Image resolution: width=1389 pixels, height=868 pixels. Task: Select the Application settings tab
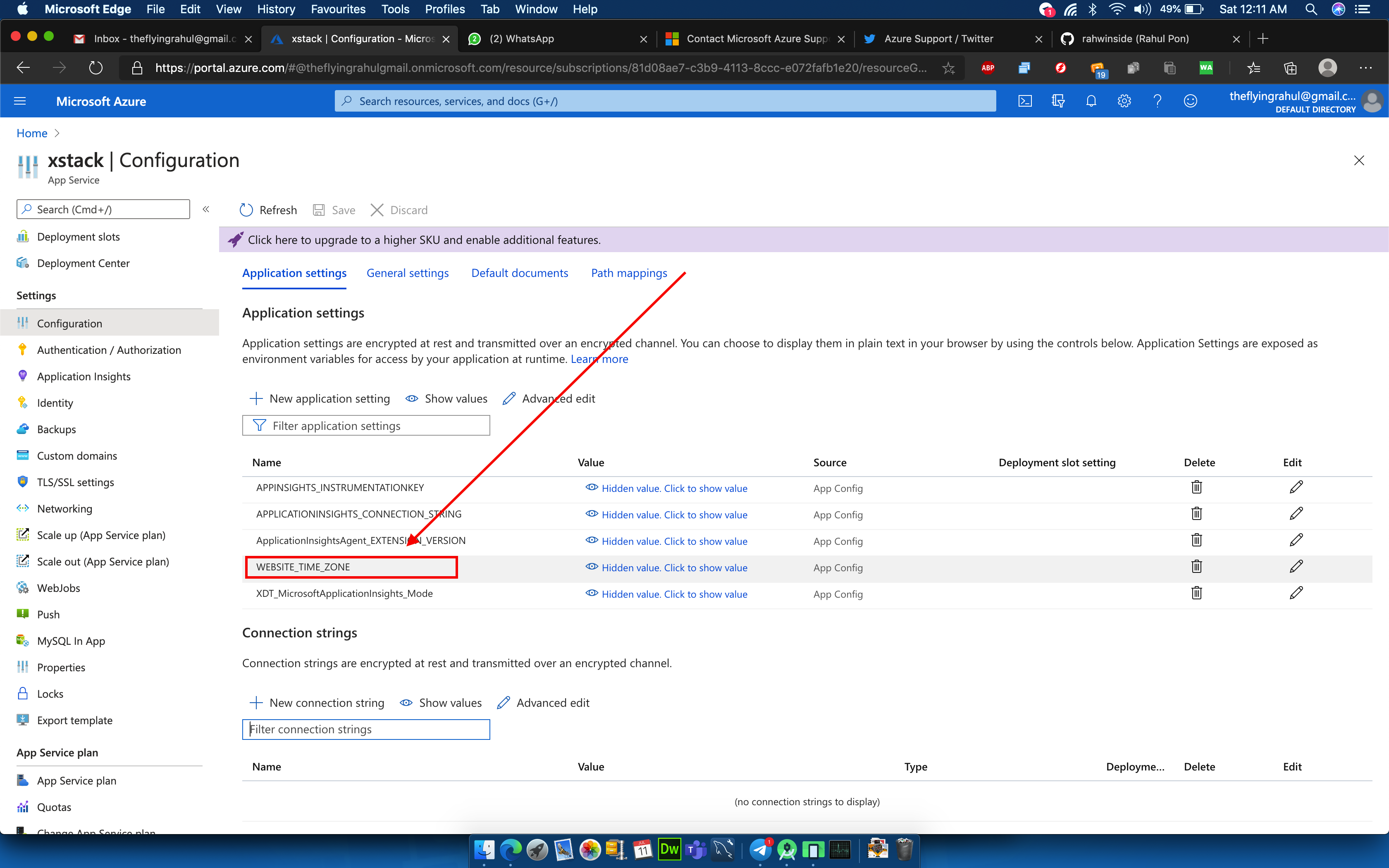point(294,273)
